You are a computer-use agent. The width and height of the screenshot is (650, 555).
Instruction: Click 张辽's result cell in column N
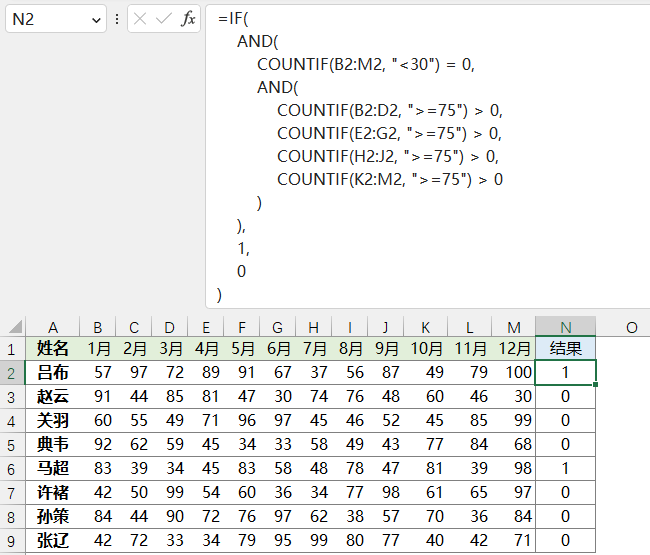pos(565,541)
